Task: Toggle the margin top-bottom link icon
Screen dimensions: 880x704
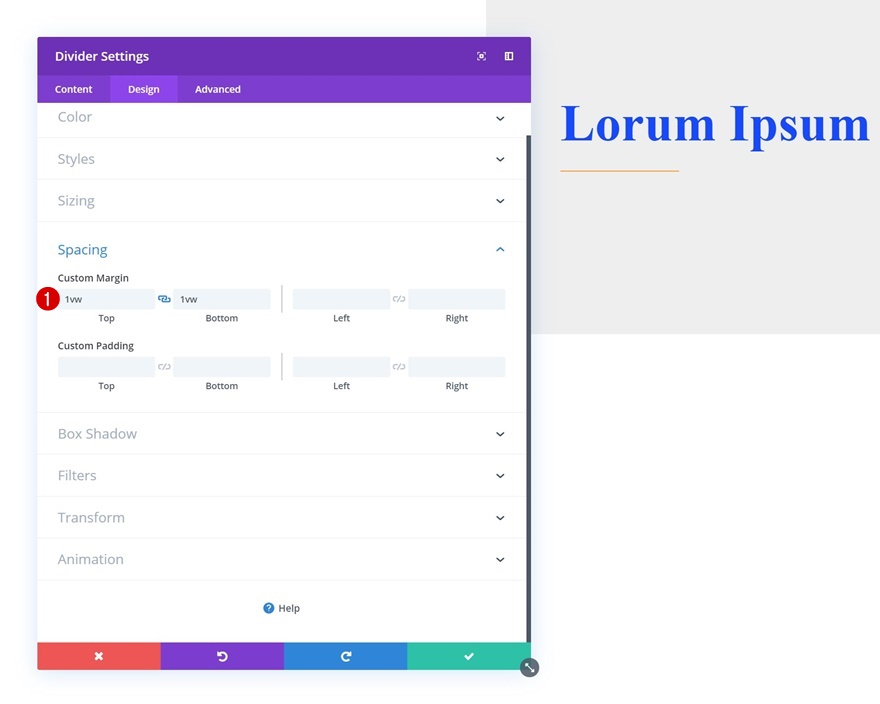Action: coord(164,299)
